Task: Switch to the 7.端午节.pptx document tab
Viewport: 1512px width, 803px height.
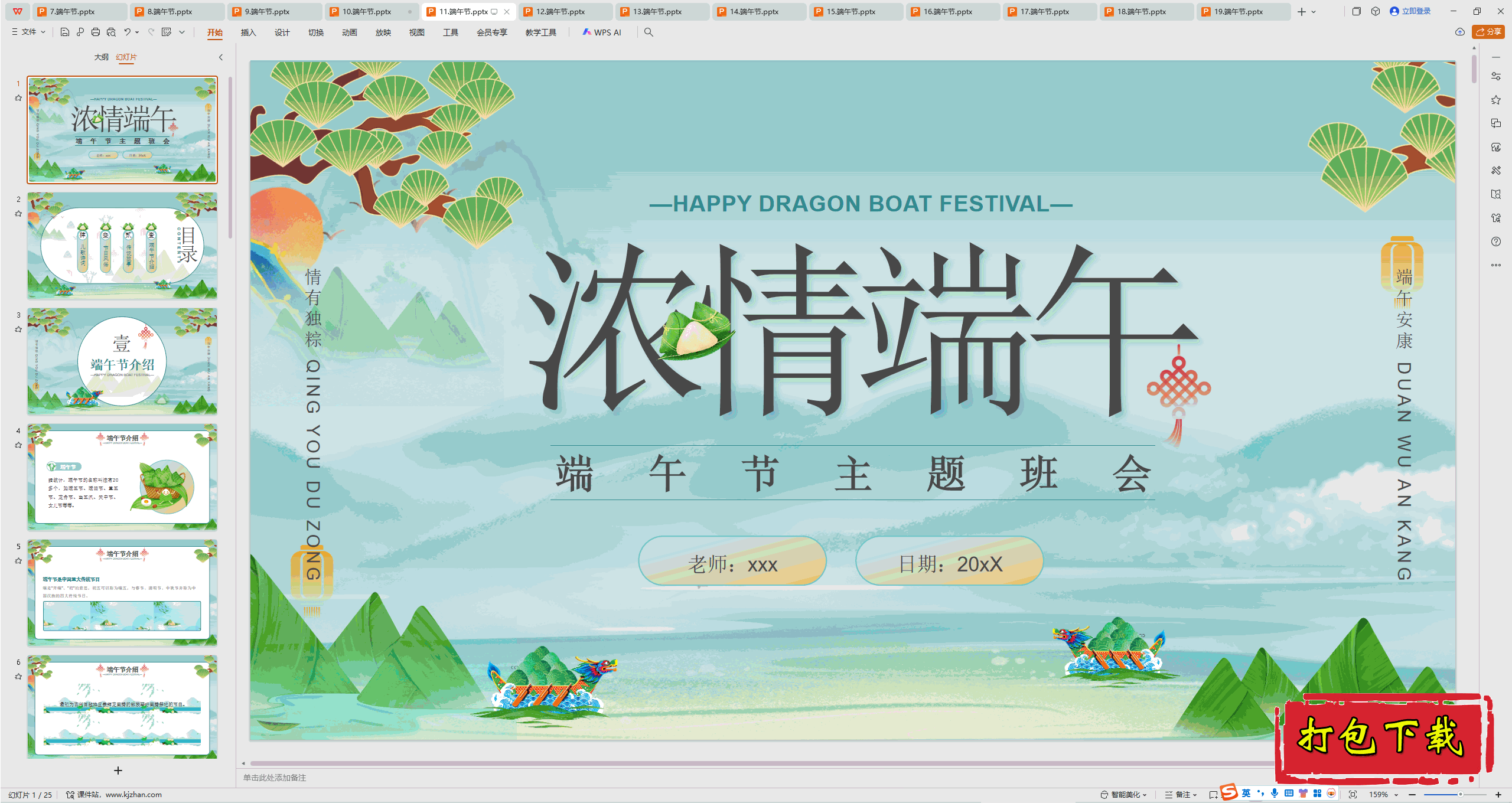Action: [x=79, y=12]
